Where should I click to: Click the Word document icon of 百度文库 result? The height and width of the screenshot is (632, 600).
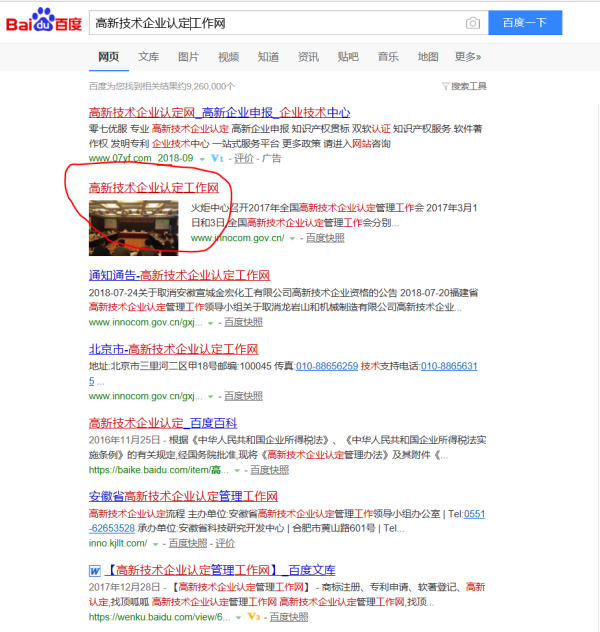pyautogui.click(x=95, y=571)
